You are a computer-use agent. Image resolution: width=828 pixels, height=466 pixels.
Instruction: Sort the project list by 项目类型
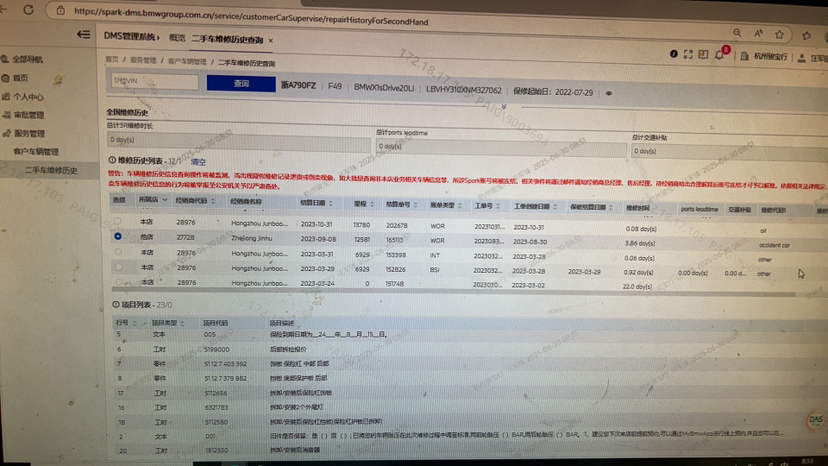coord(183,322)
